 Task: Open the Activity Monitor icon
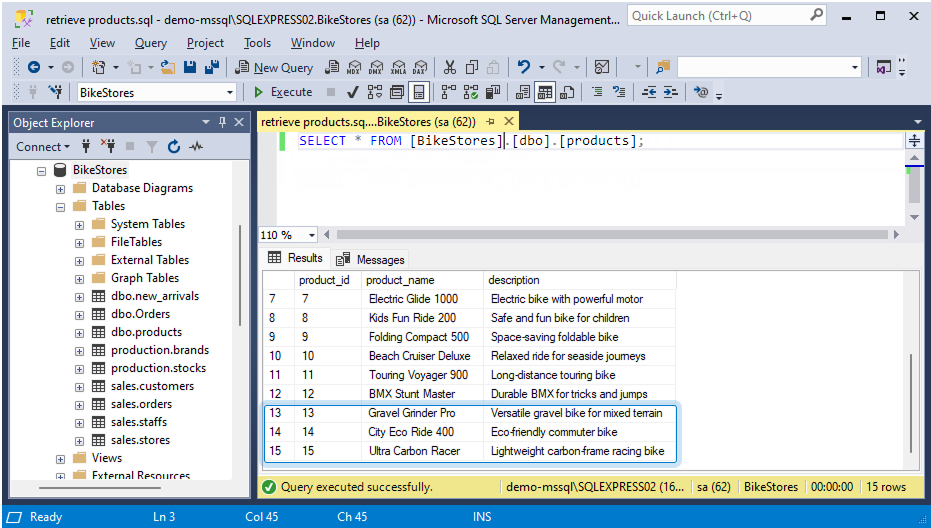coord(602,68)
